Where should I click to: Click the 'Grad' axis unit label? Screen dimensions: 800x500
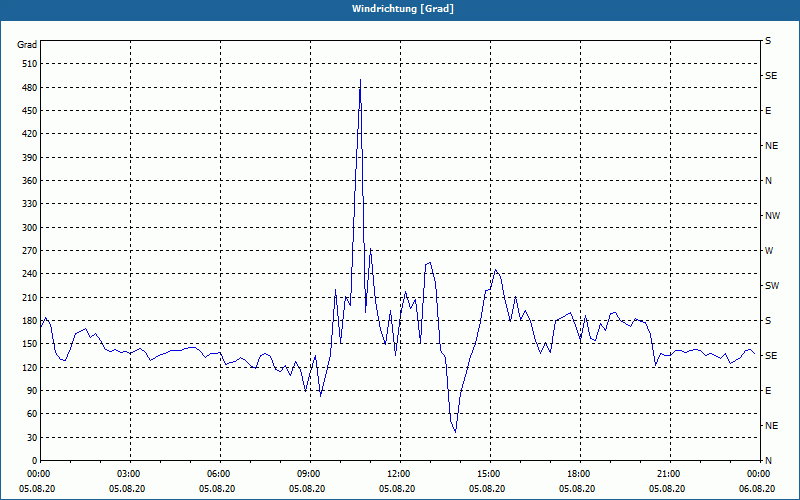(27, 45)
